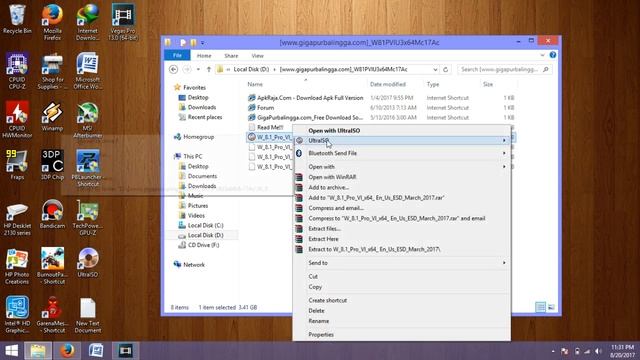
Task: Switch to Firefox in the taskbar
Action: 67,351
